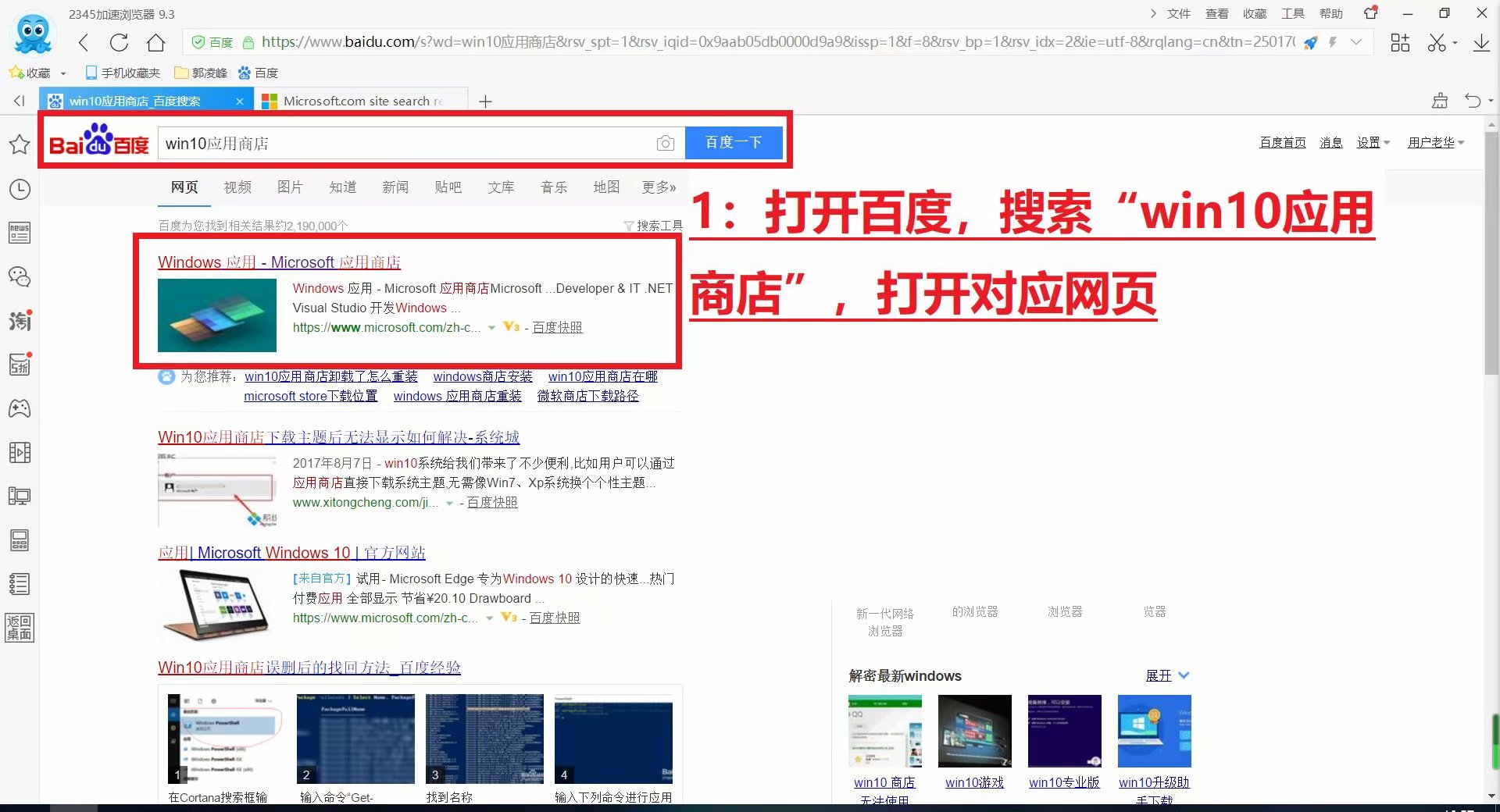1500x812 pixels.
Task: Close the win10应用商店 百度搜索 tab
Action: 240,101
